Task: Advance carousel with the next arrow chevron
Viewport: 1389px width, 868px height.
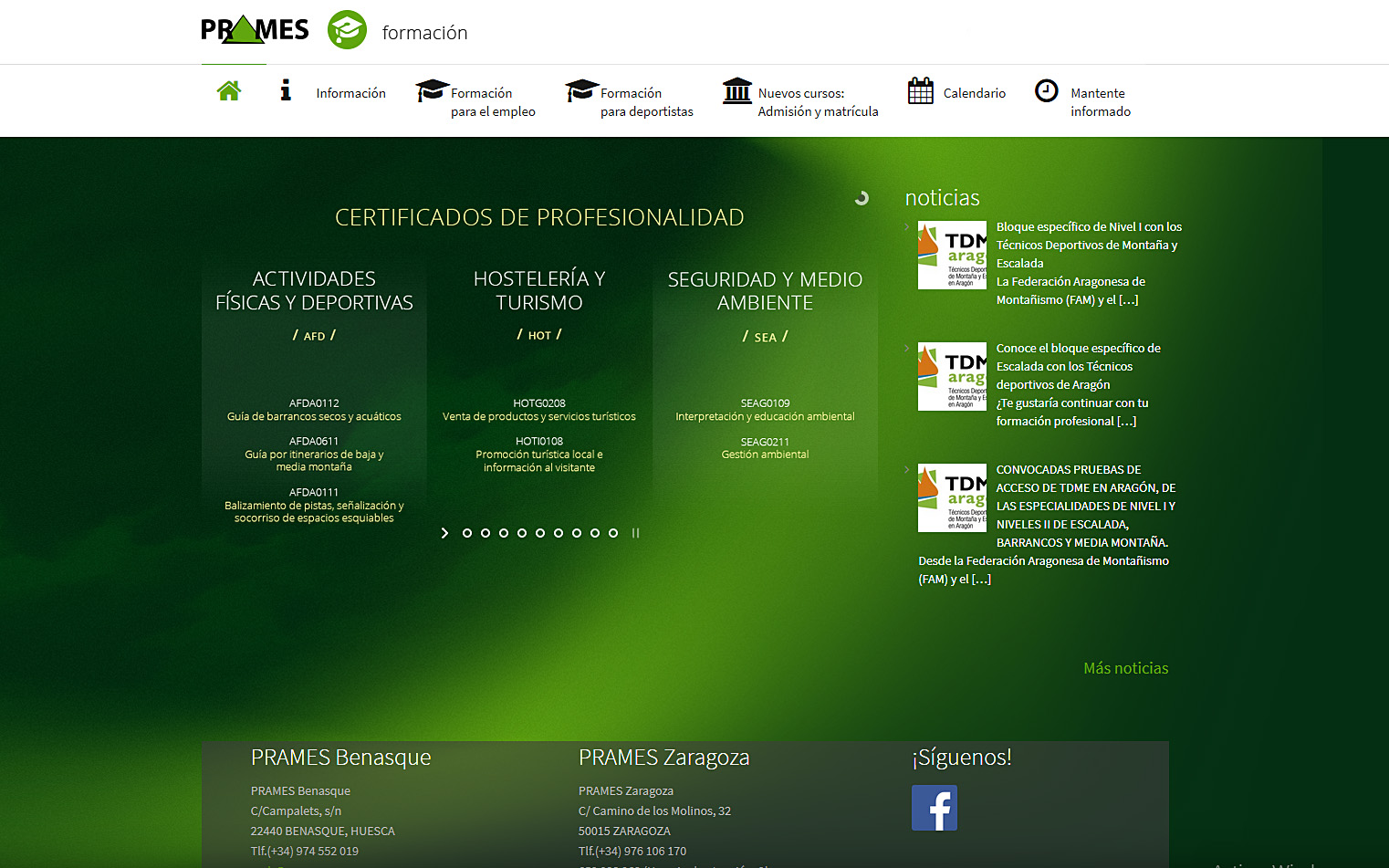Action: [444, 533]
